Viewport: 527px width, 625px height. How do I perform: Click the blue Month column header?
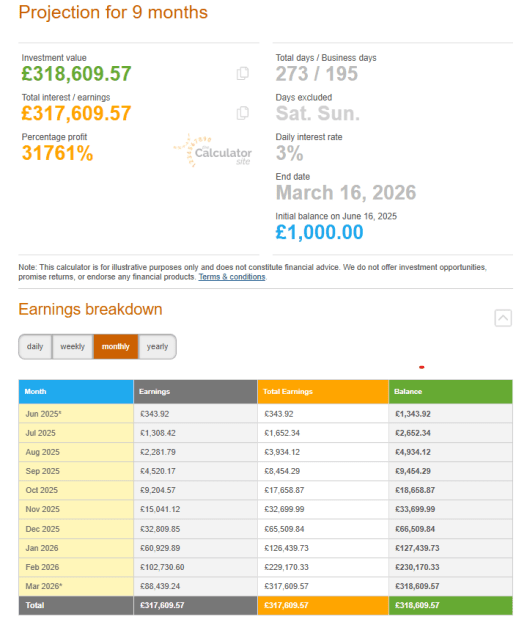[76, 391]
